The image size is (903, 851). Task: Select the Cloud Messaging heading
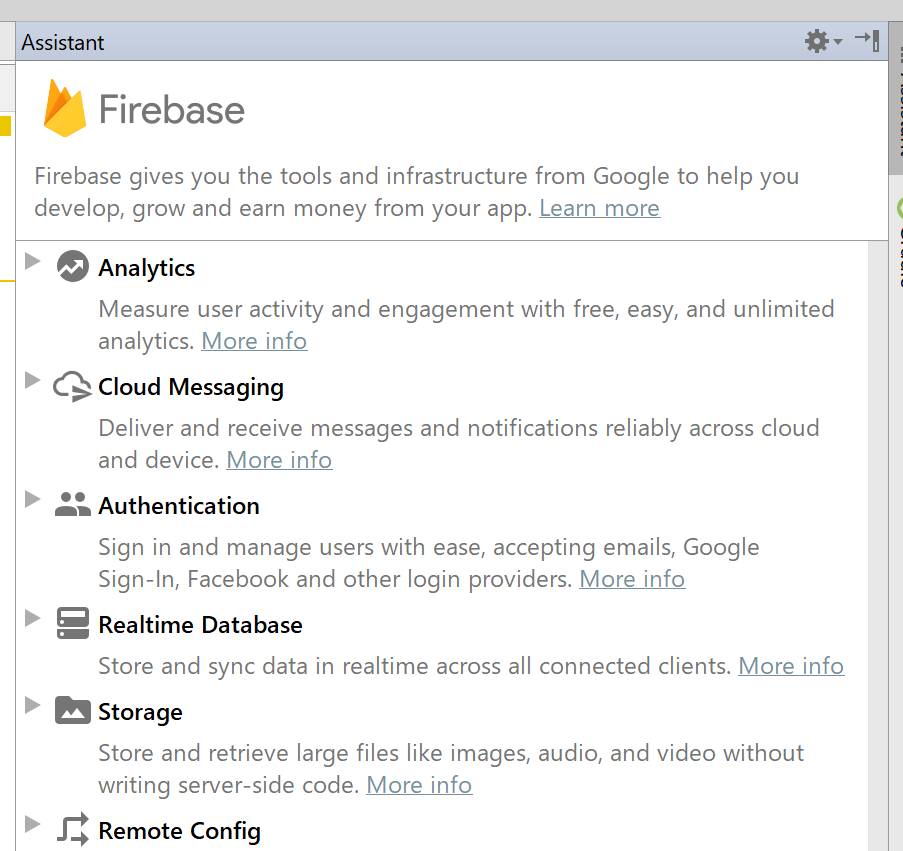(x=191, y=387)
